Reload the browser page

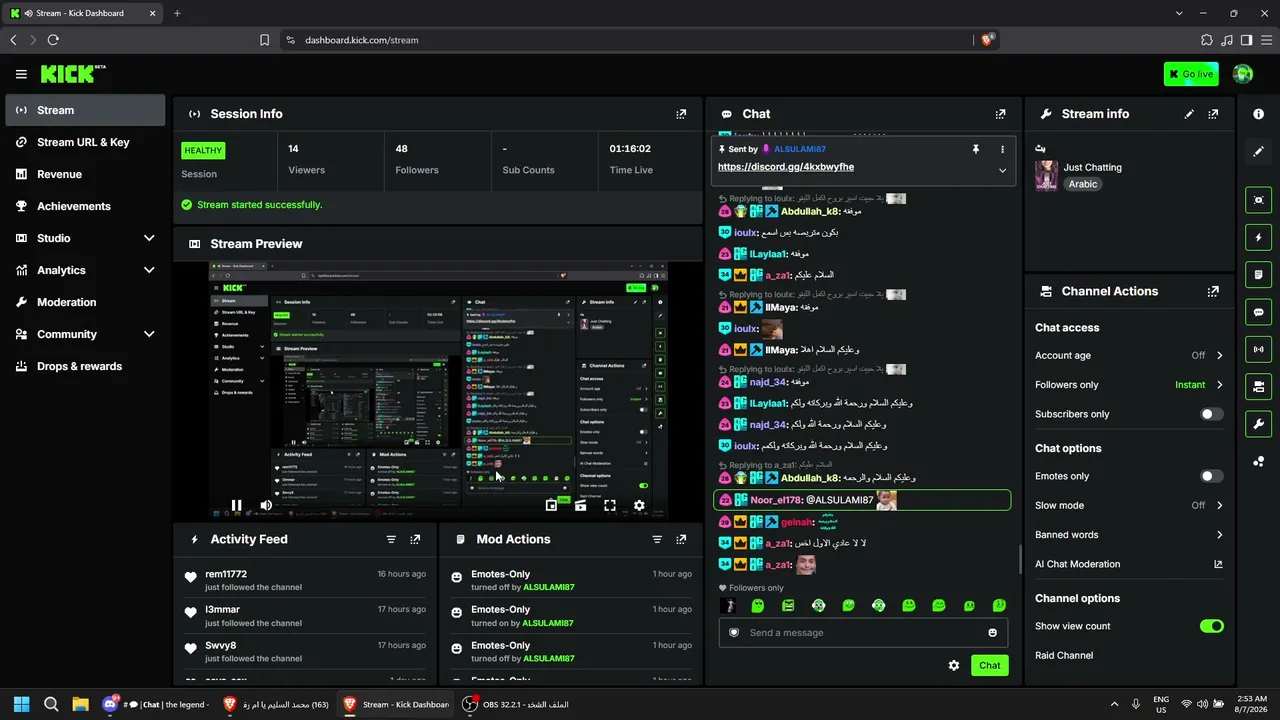coord(53,40)
